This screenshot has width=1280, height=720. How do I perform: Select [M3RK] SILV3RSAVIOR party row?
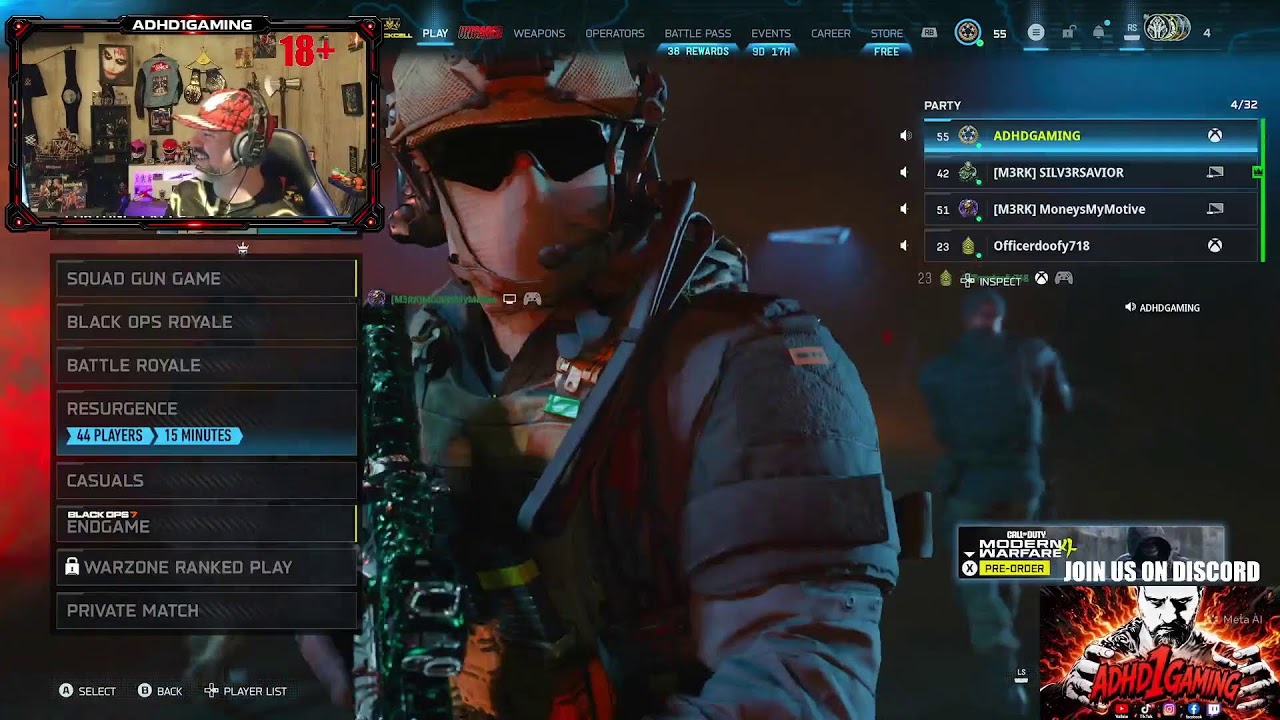coord(1090,173)
